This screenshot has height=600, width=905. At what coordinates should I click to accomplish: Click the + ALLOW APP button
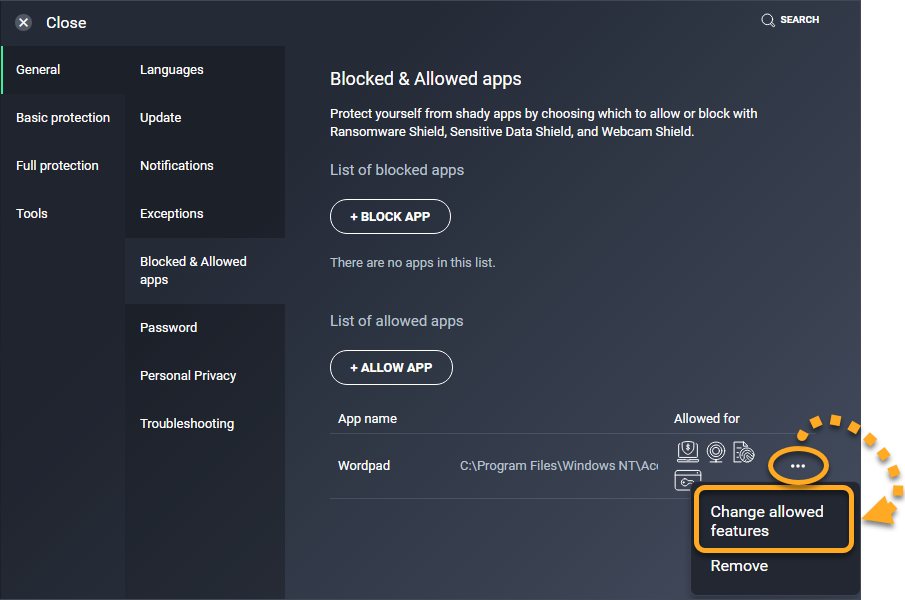point(391,368)
